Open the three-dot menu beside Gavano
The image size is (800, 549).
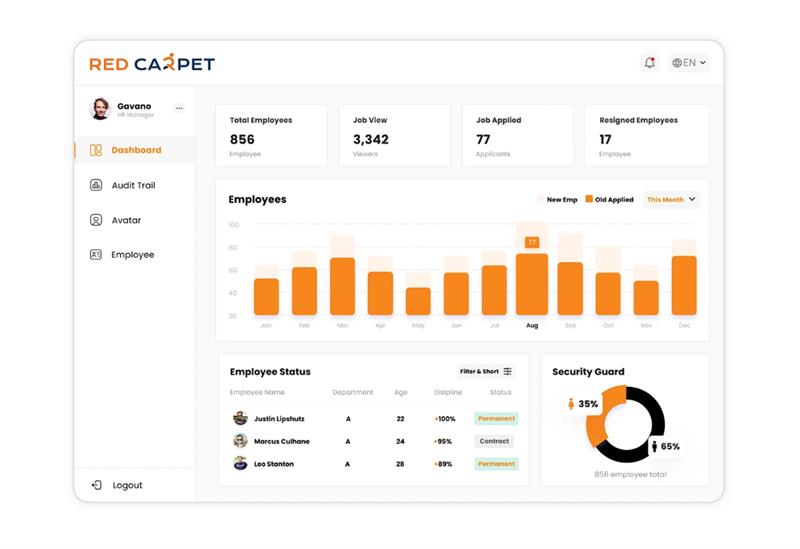(x=179, y=108)
